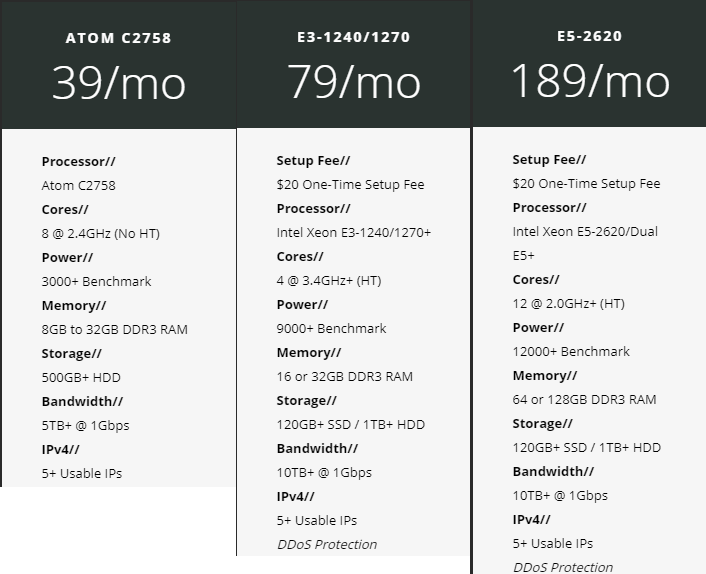Click '16 or 32GB DDR3 RAM'
The width and height of the screenshot is (706, 574).
click(x=344, y=376)
